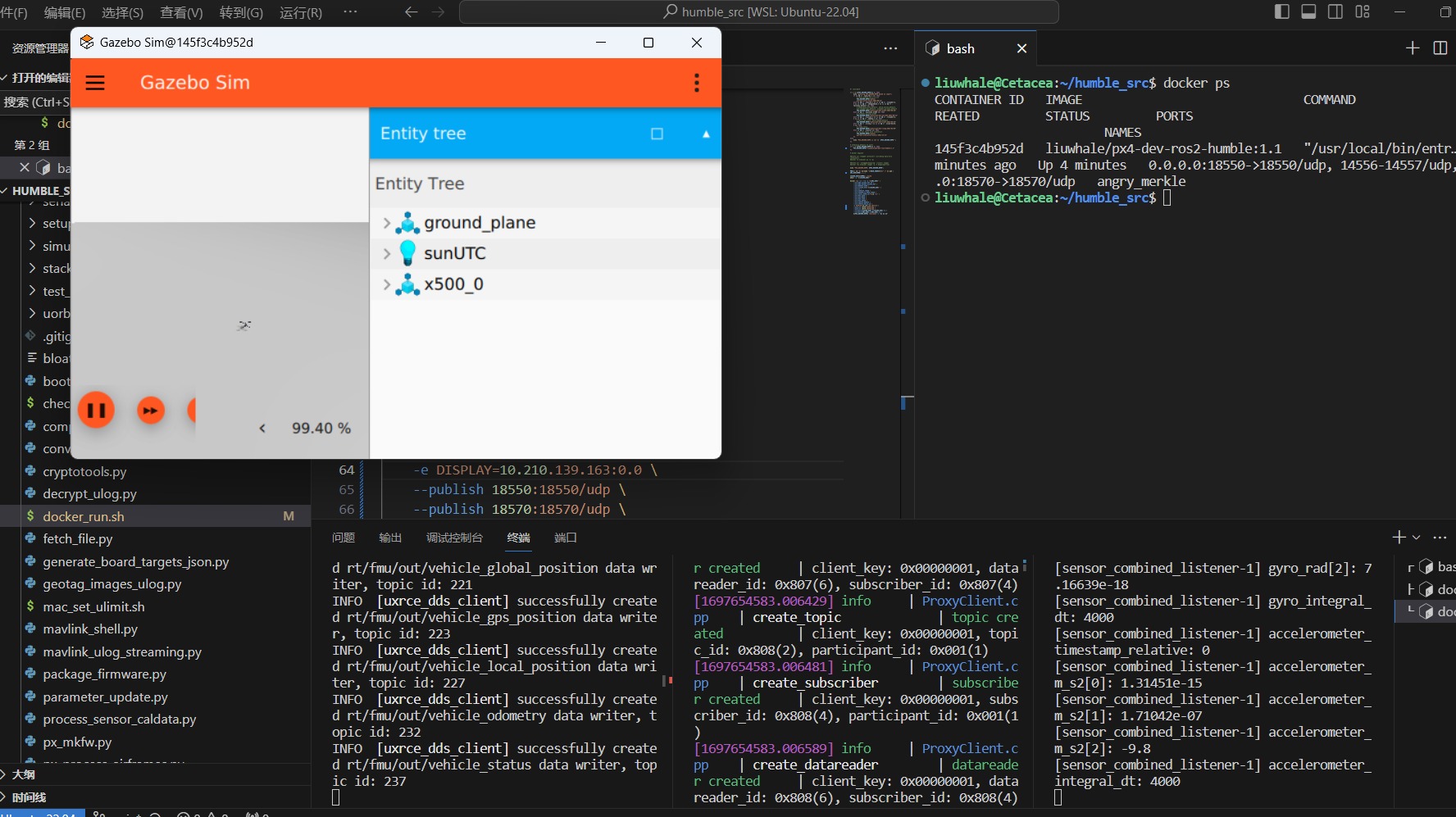Switch to the 端口 panel tab
Image resolution: width=1456 pixels, height=817 pixels.
click(x=566, y=538)
